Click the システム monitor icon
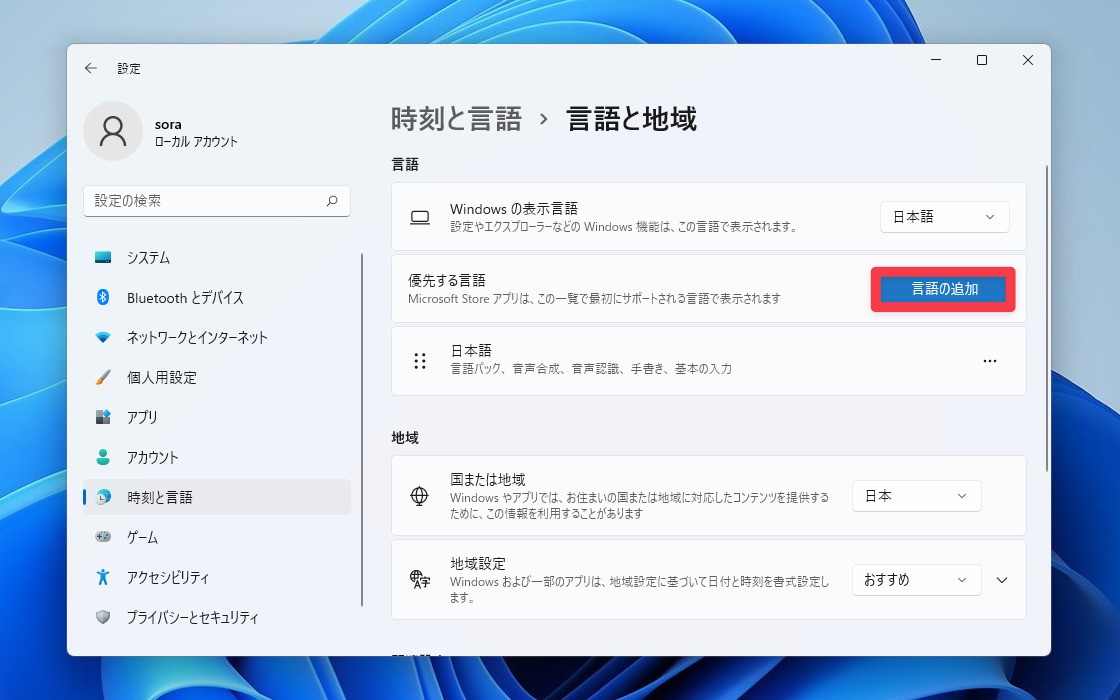Image resolution: width=1120 pixels, height=700 pixels. (x=103, y=257)
